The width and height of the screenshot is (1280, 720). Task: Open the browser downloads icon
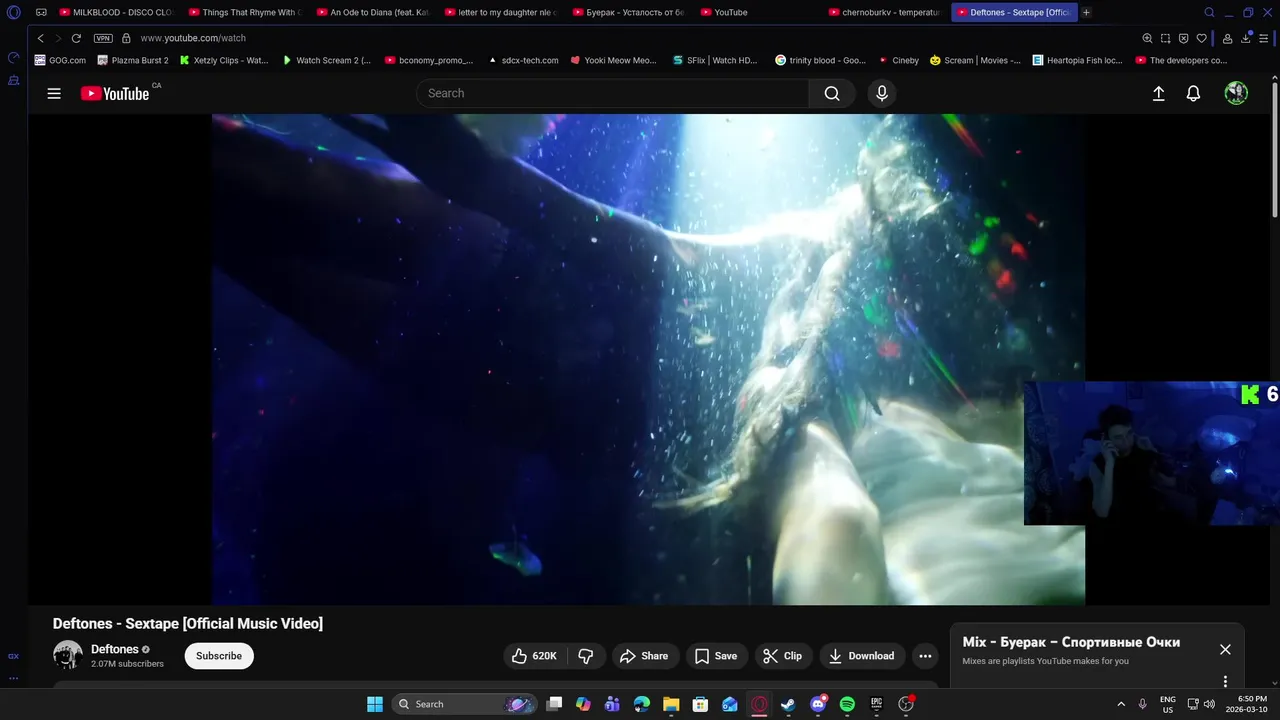point(1246,38)
